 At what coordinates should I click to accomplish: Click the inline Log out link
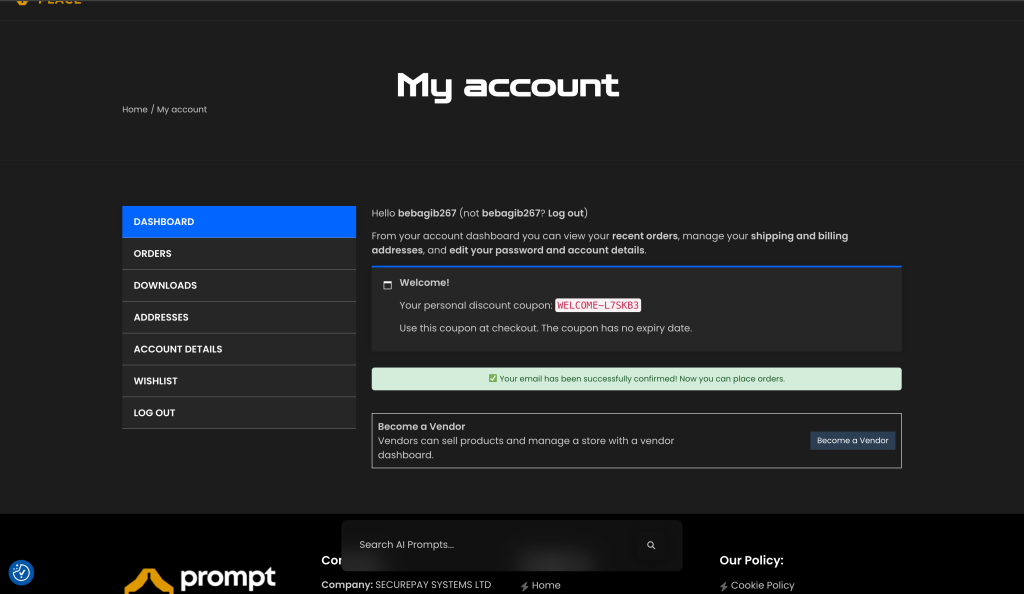[566, 213]
